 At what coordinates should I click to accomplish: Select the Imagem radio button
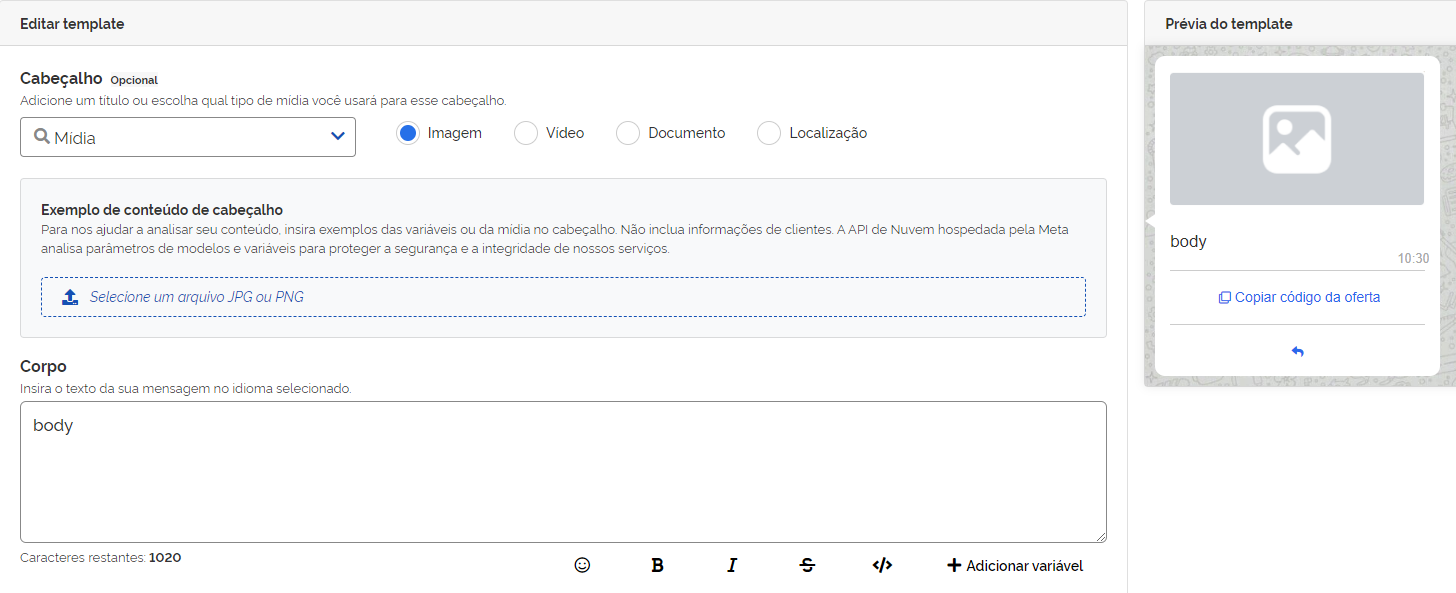tap(407, 133)
